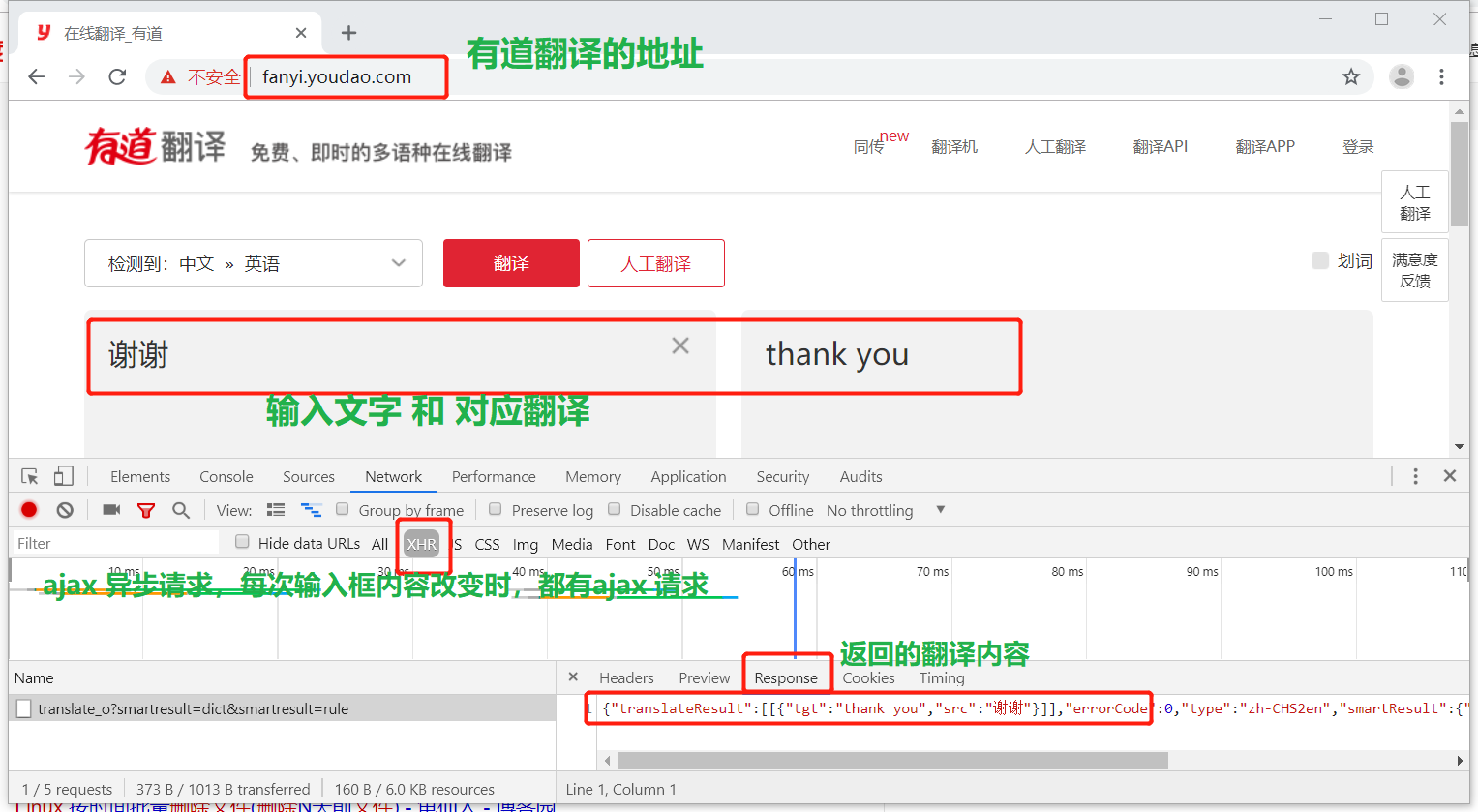Open the Timing tab of the request

point(942,677)
